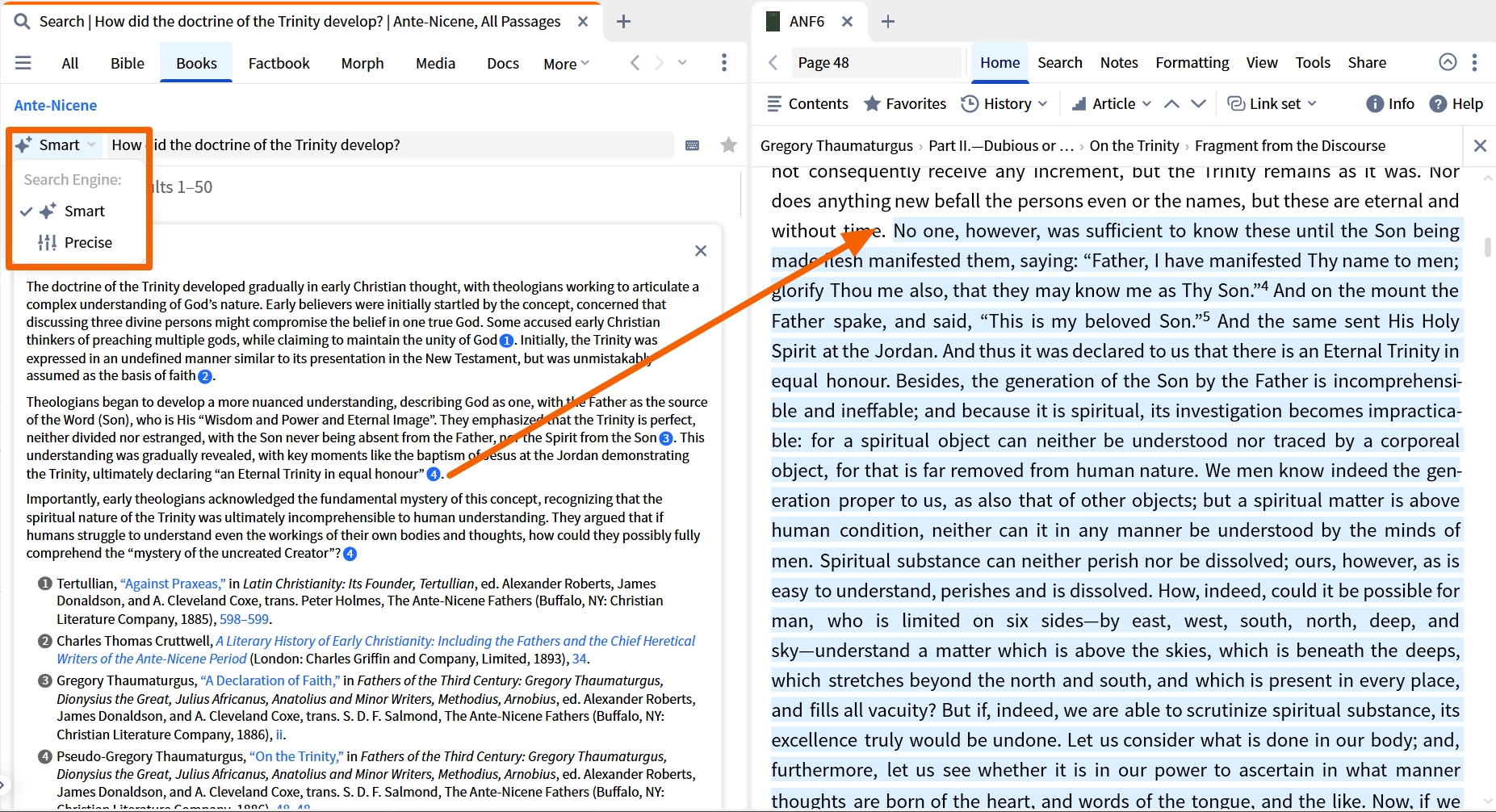
Task: Close the ANF6 tab
Action: tap(847, 22)
